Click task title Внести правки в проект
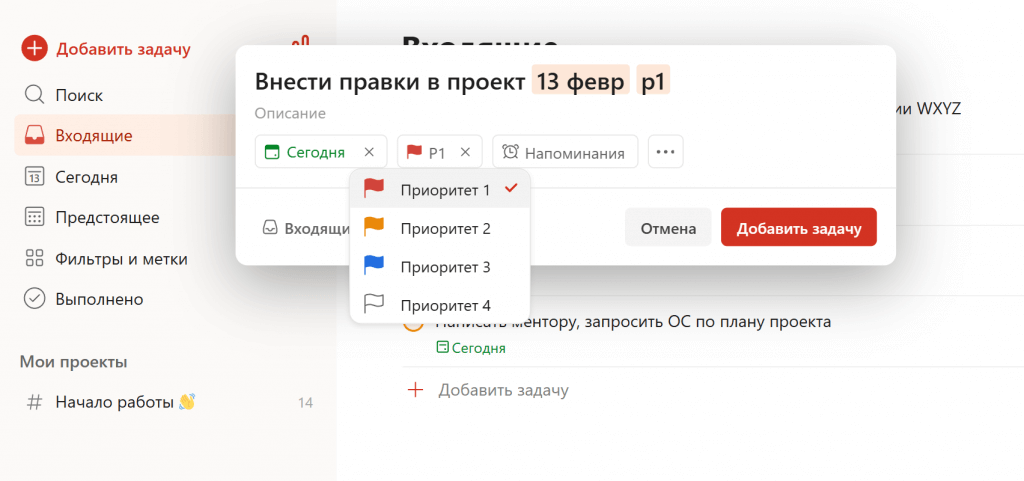 click(x=390, y=82)
